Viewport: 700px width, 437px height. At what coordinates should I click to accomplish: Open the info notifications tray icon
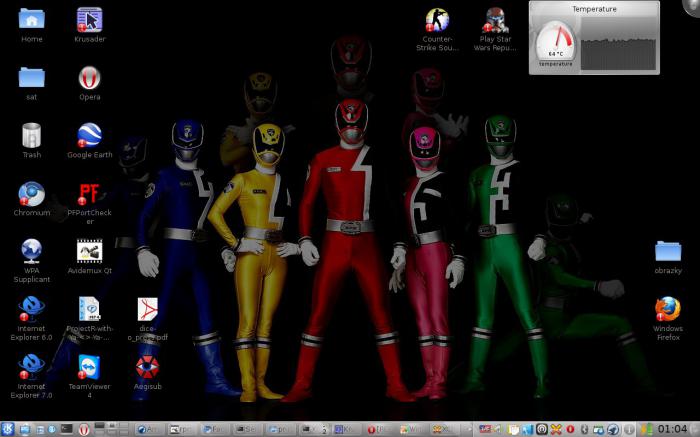[628, 429]
